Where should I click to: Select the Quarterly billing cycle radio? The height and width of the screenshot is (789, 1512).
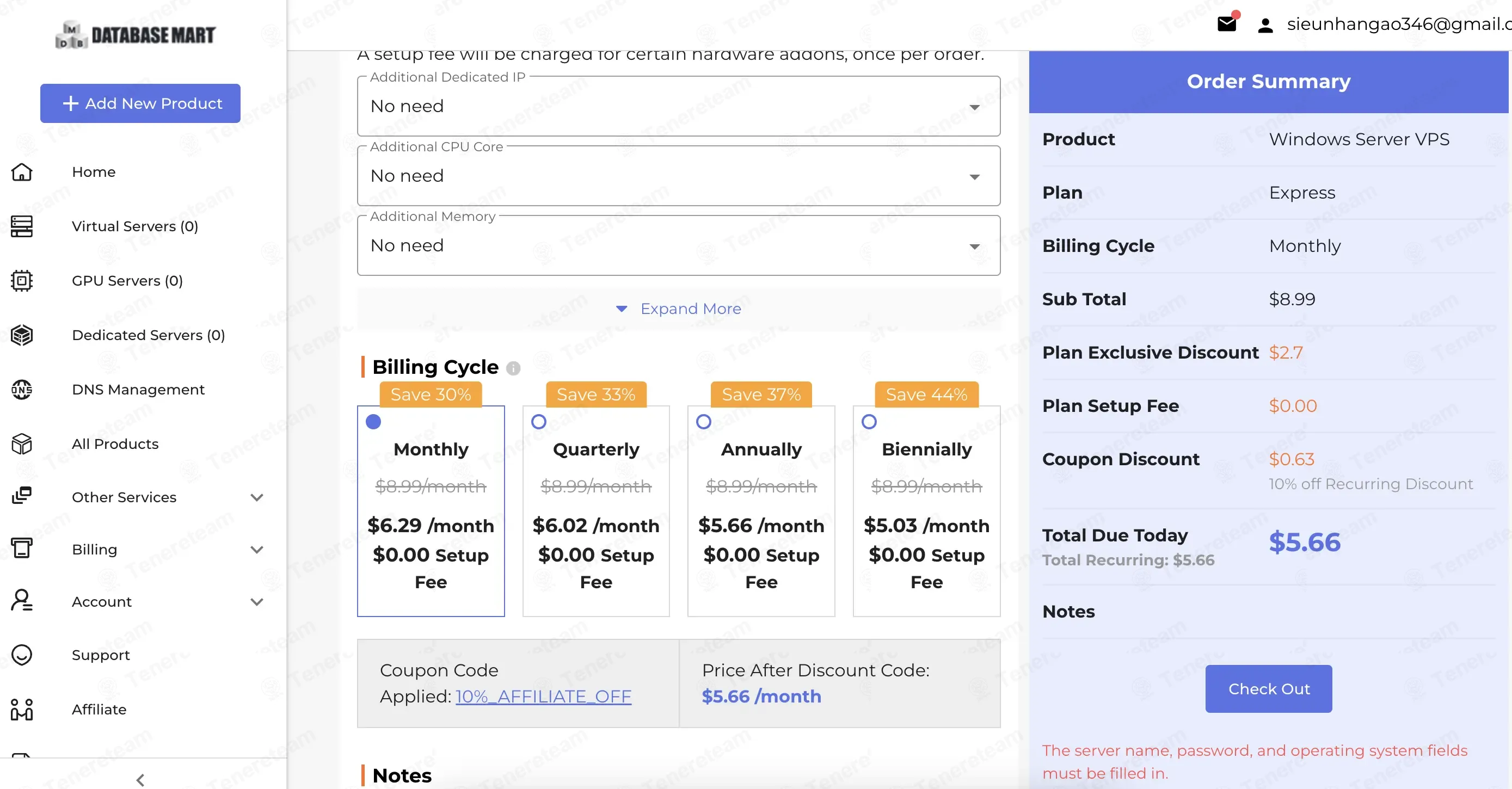tap(539, 422)
